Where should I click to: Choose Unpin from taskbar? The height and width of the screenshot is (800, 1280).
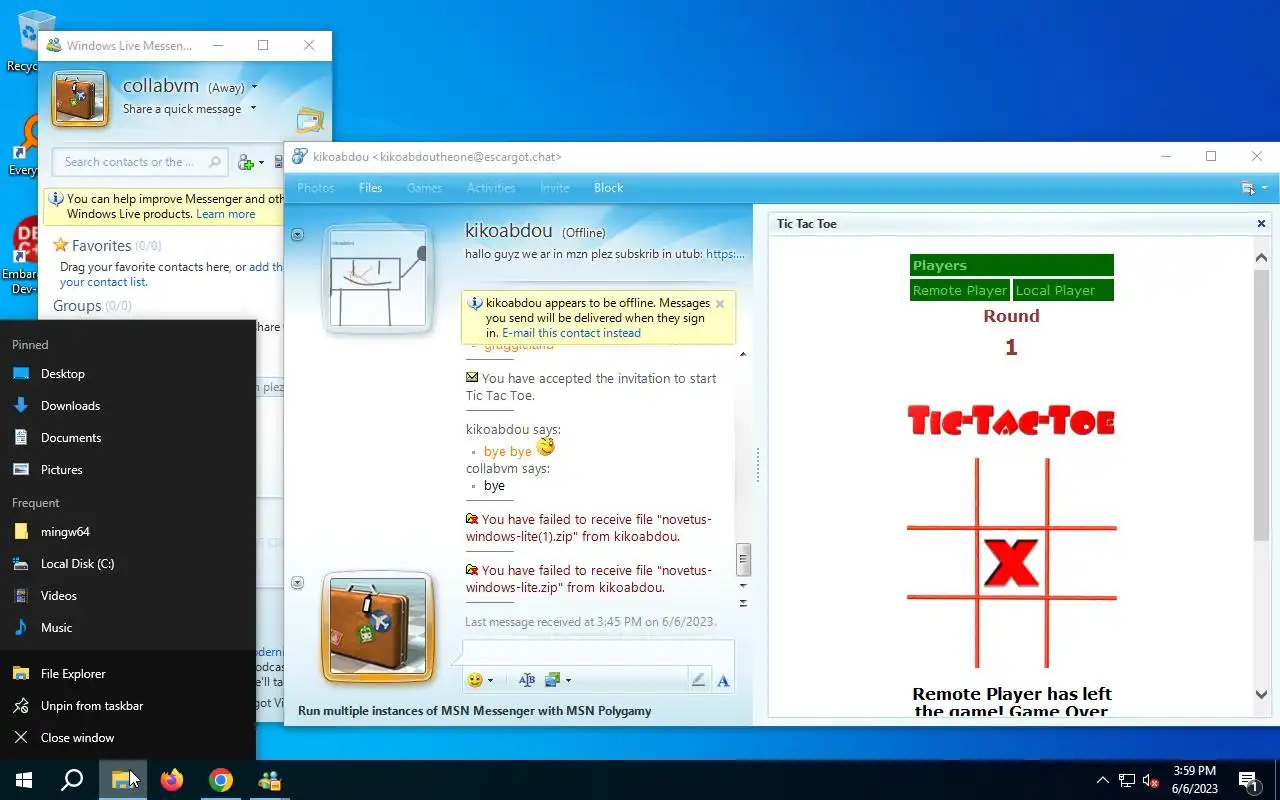click(128, 705)
